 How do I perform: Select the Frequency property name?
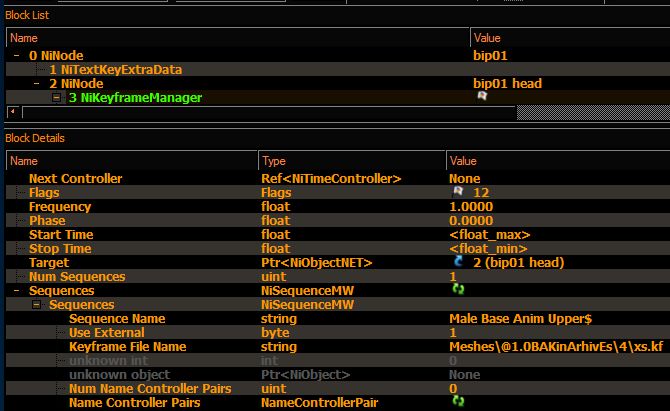pyautogui.click(x=60, y=207)
